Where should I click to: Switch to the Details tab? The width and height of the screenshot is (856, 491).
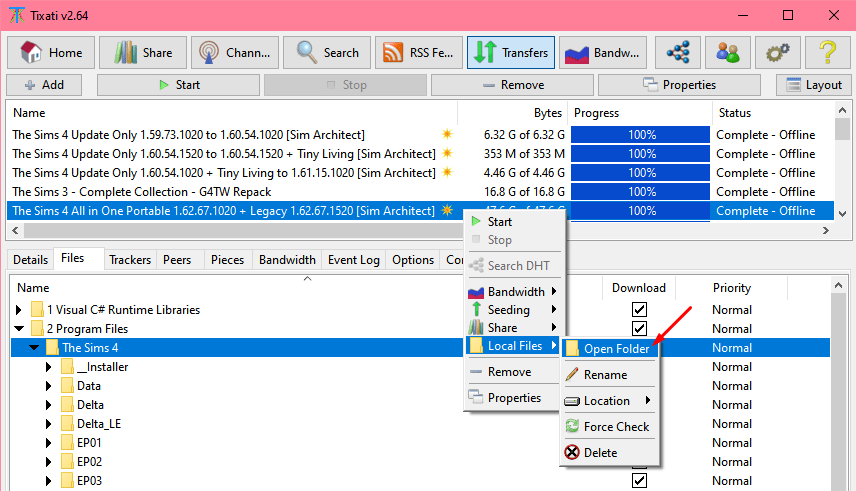[x=31, y=259]
